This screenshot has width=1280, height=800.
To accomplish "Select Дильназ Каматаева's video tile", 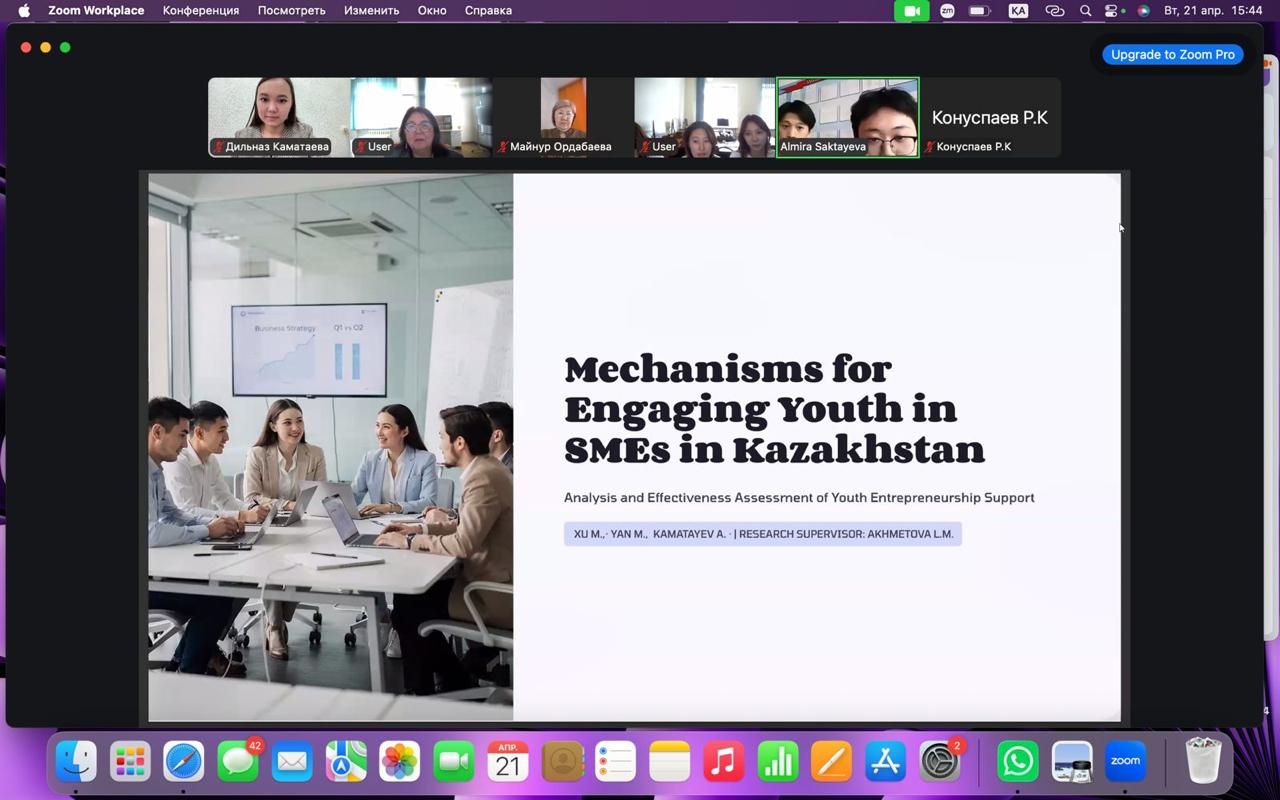I will pos(279,117).
